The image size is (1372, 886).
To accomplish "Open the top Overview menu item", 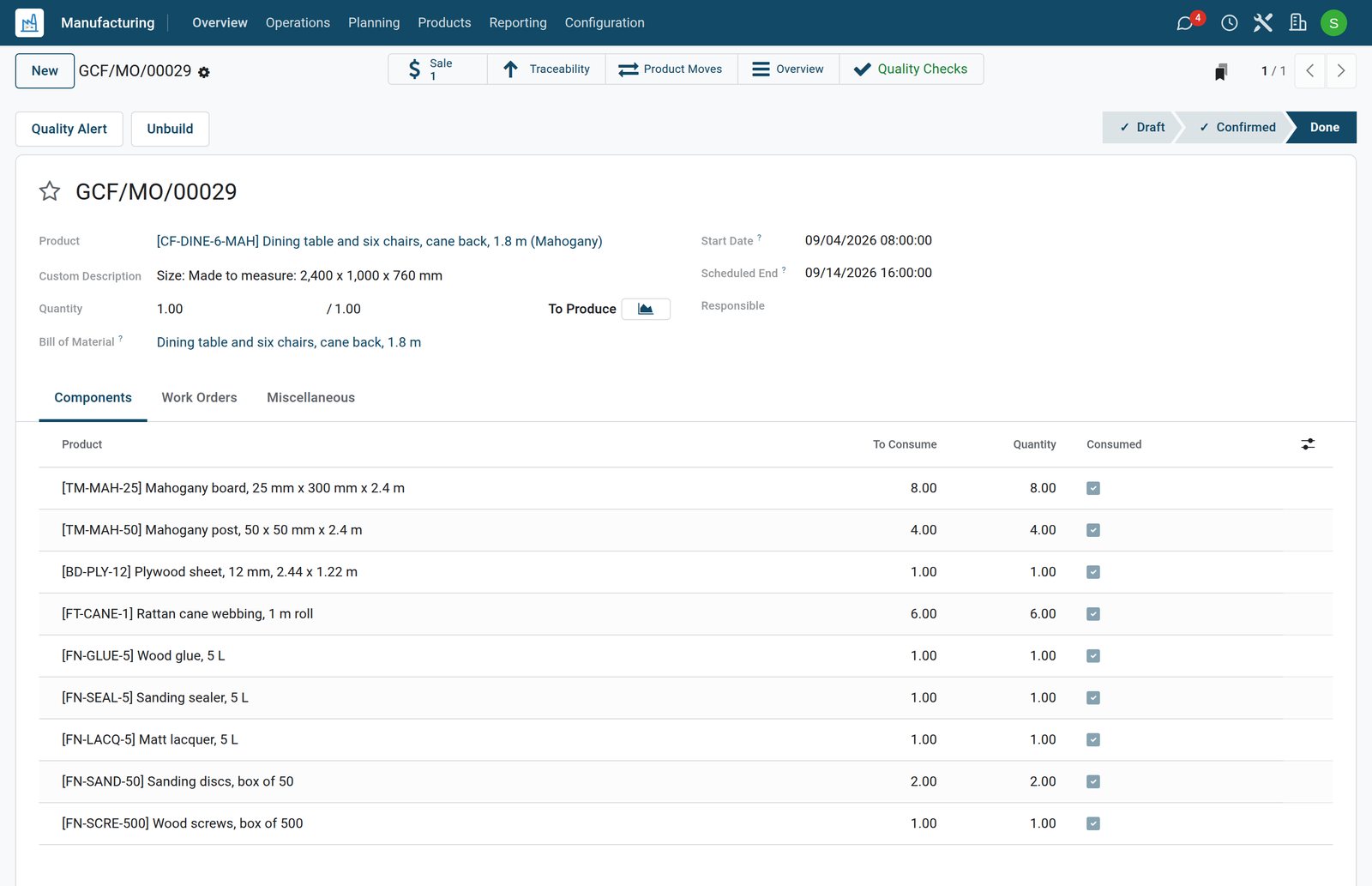I will (220, 23).
